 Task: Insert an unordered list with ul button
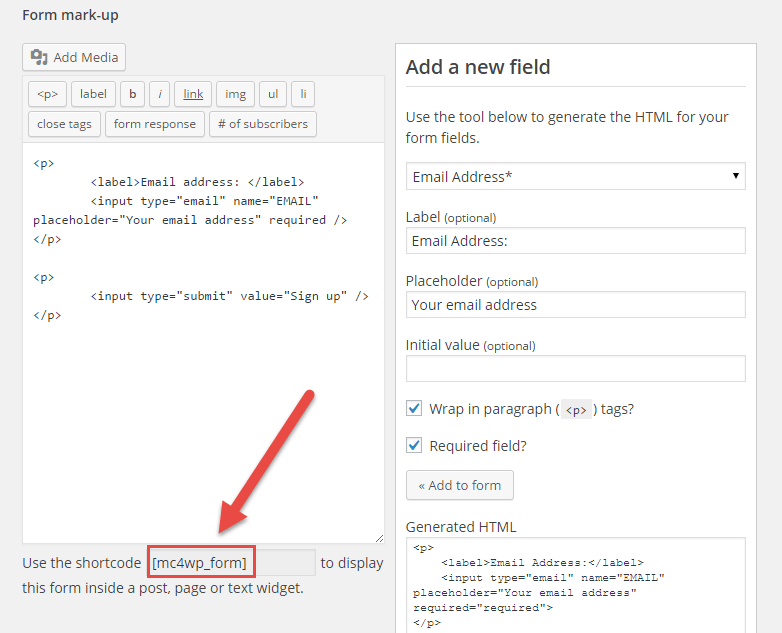coord(273,94)
